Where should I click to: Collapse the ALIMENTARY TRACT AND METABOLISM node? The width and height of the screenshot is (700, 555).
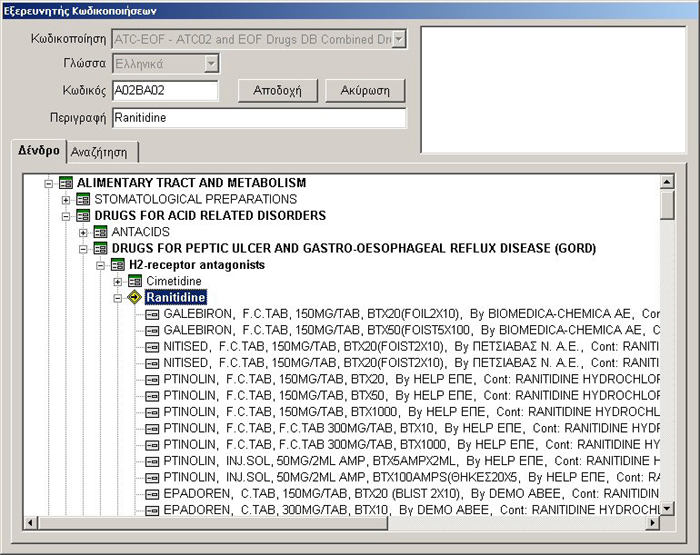click(x=48, y=184)
